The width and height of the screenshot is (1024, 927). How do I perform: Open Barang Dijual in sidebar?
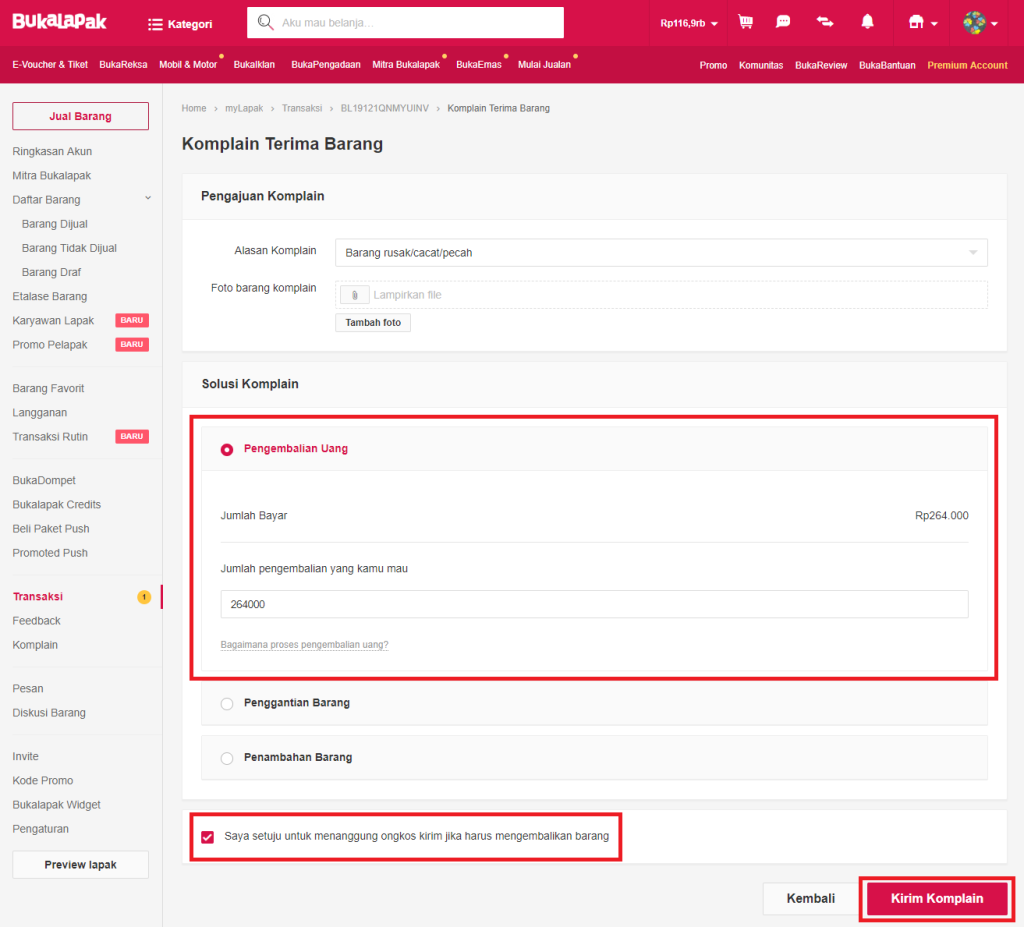55,224
